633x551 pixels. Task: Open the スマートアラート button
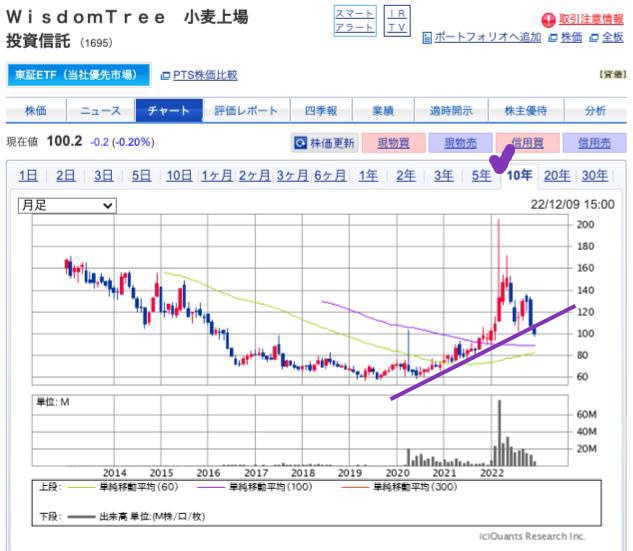(355, 21)
